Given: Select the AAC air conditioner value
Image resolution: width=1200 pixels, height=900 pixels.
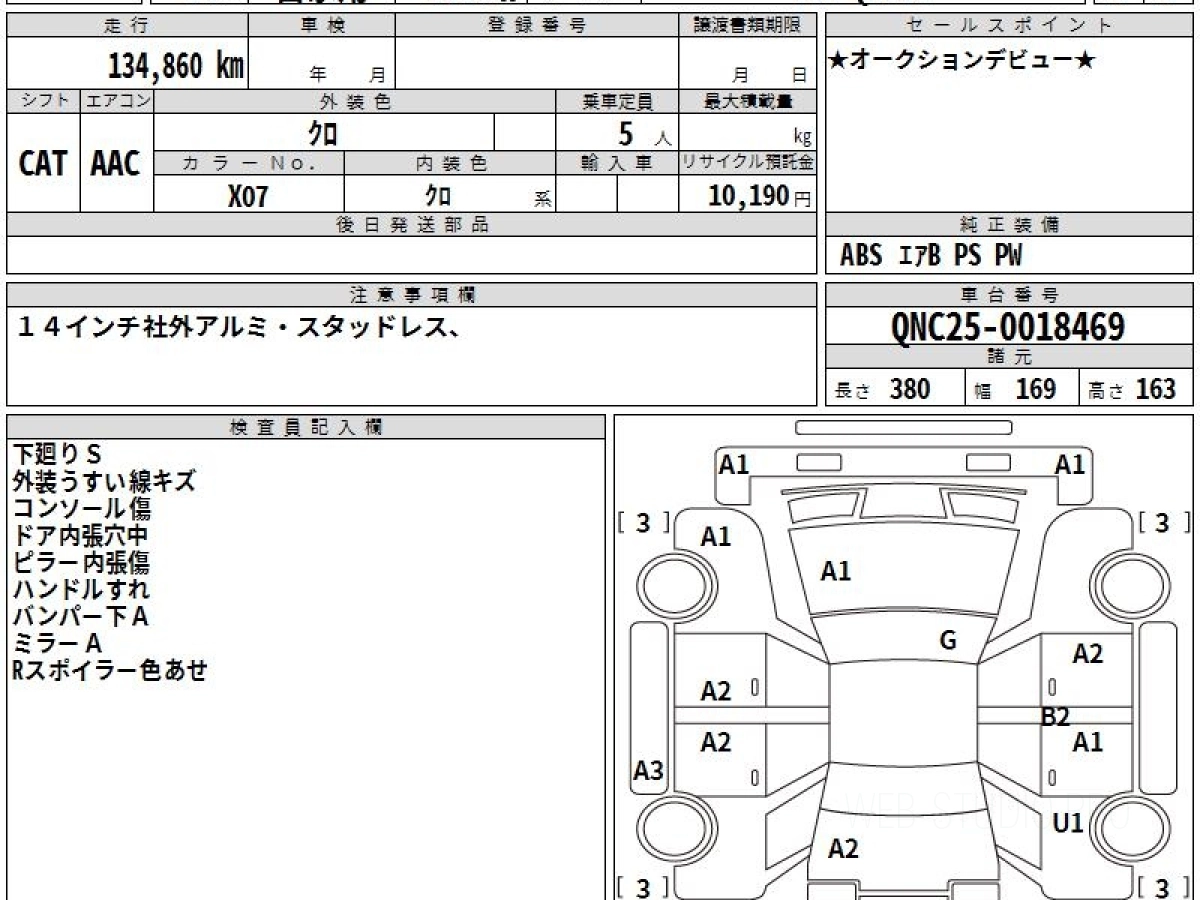Looking at the screenshot, I should [x=116, y=164].
